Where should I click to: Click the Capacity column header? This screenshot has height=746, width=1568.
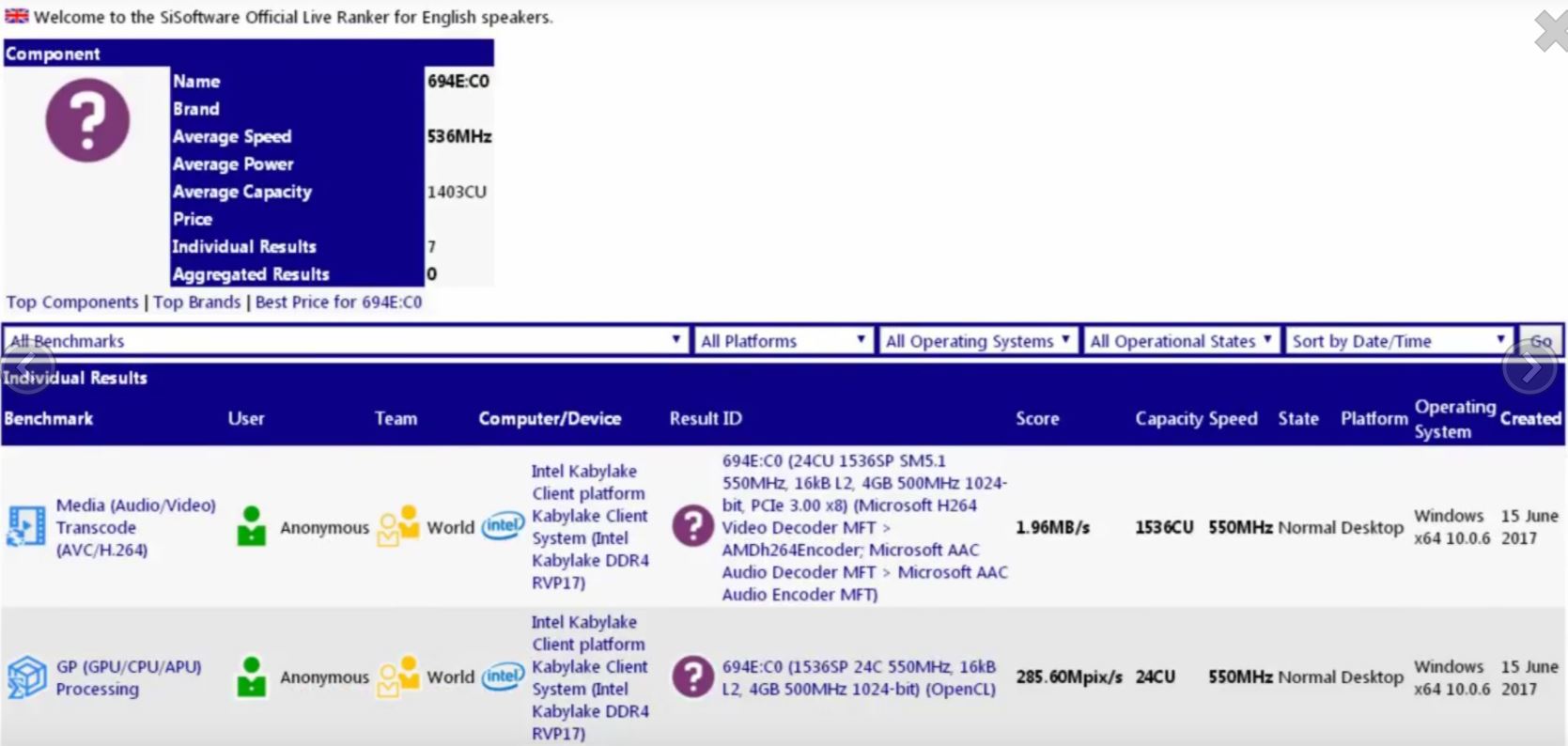[1169, 419]
